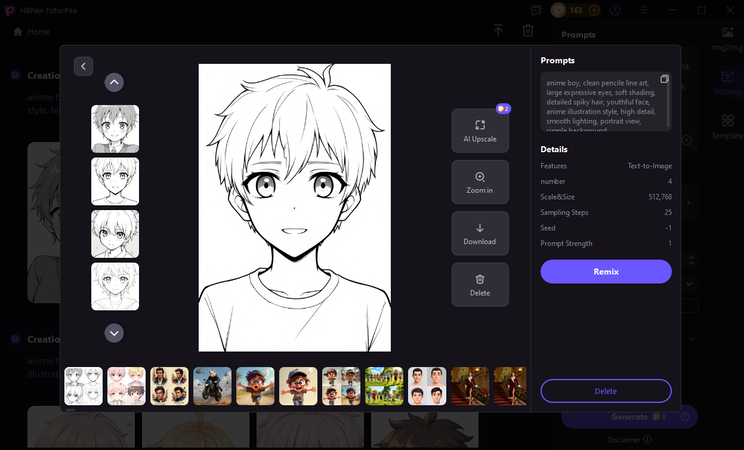Click the outlined Delete button at panel bottom
This screenshot has height=450, width=744.
click(x=606, y=391)
